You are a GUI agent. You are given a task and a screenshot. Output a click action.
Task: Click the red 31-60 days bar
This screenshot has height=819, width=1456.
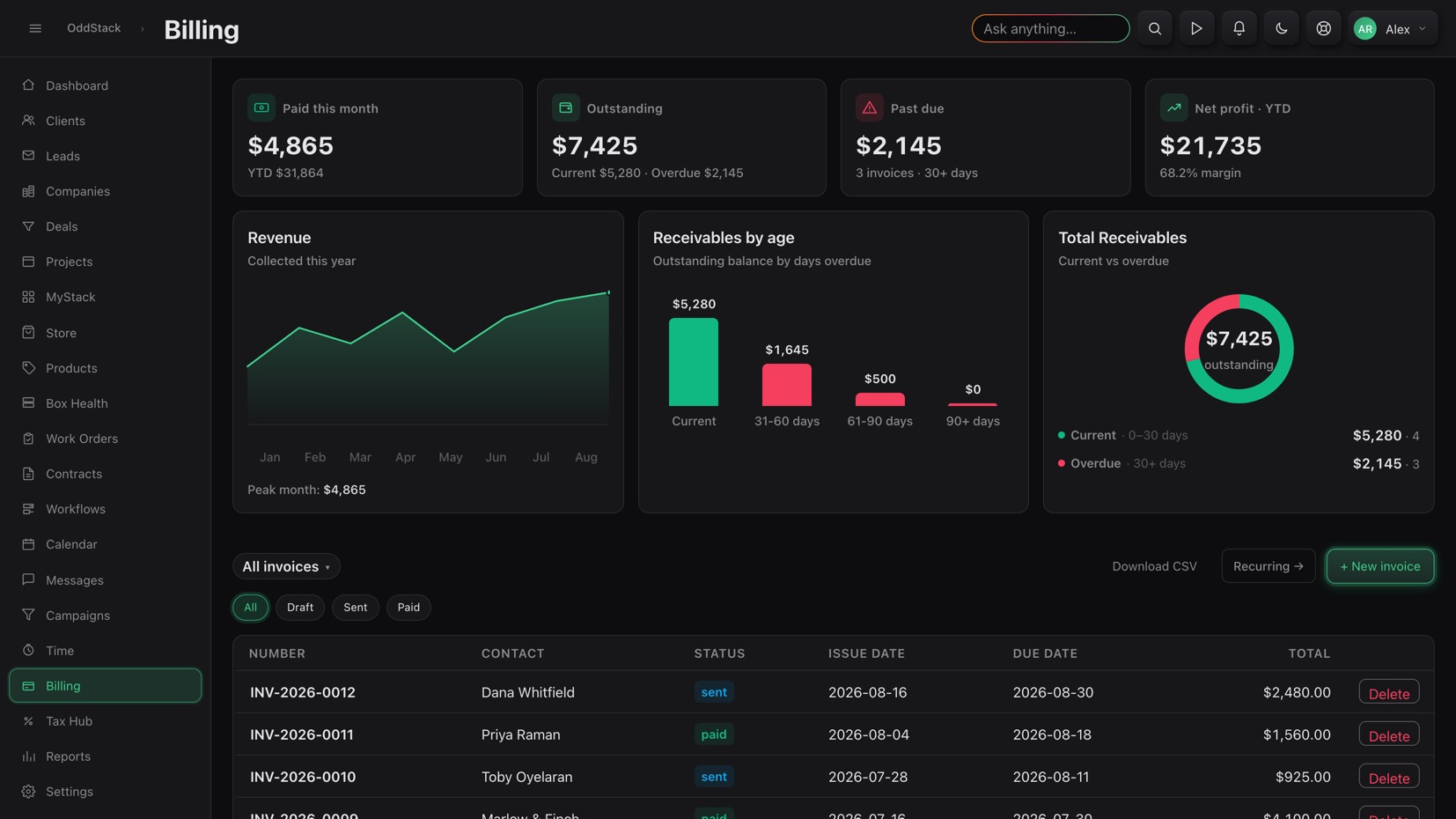pos(787,386)
